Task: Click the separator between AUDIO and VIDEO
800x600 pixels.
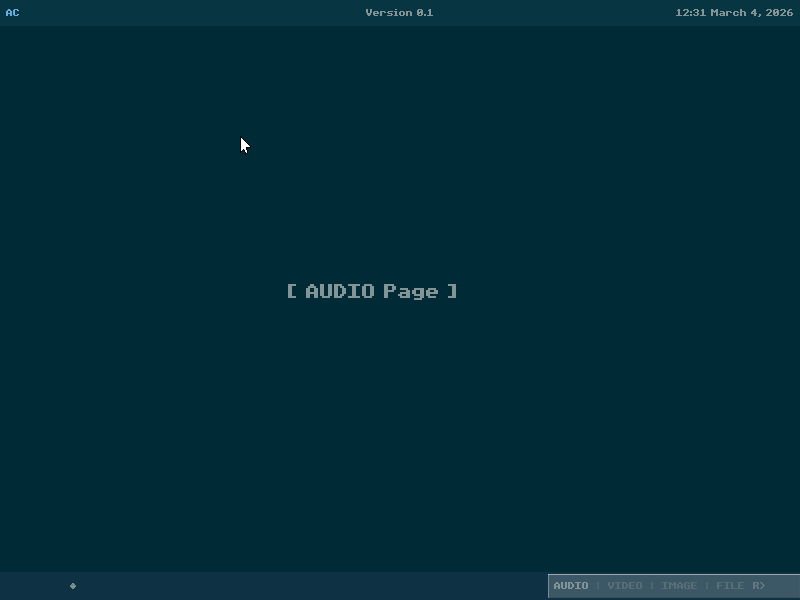Action: click(598, 586)
